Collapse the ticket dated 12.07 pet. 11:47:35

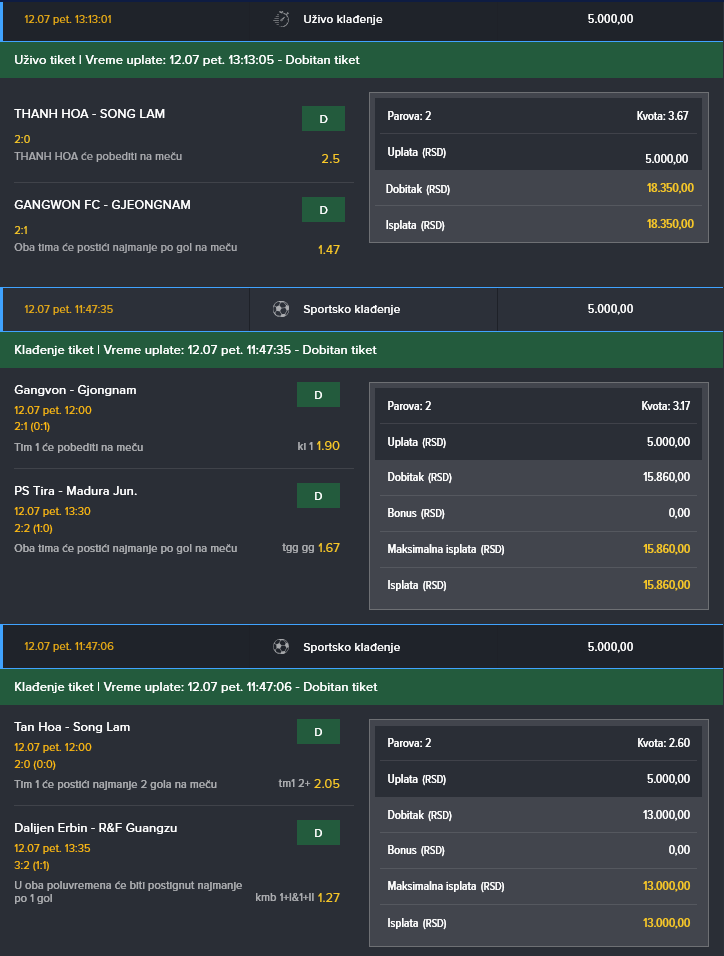[x=68, y=309]
